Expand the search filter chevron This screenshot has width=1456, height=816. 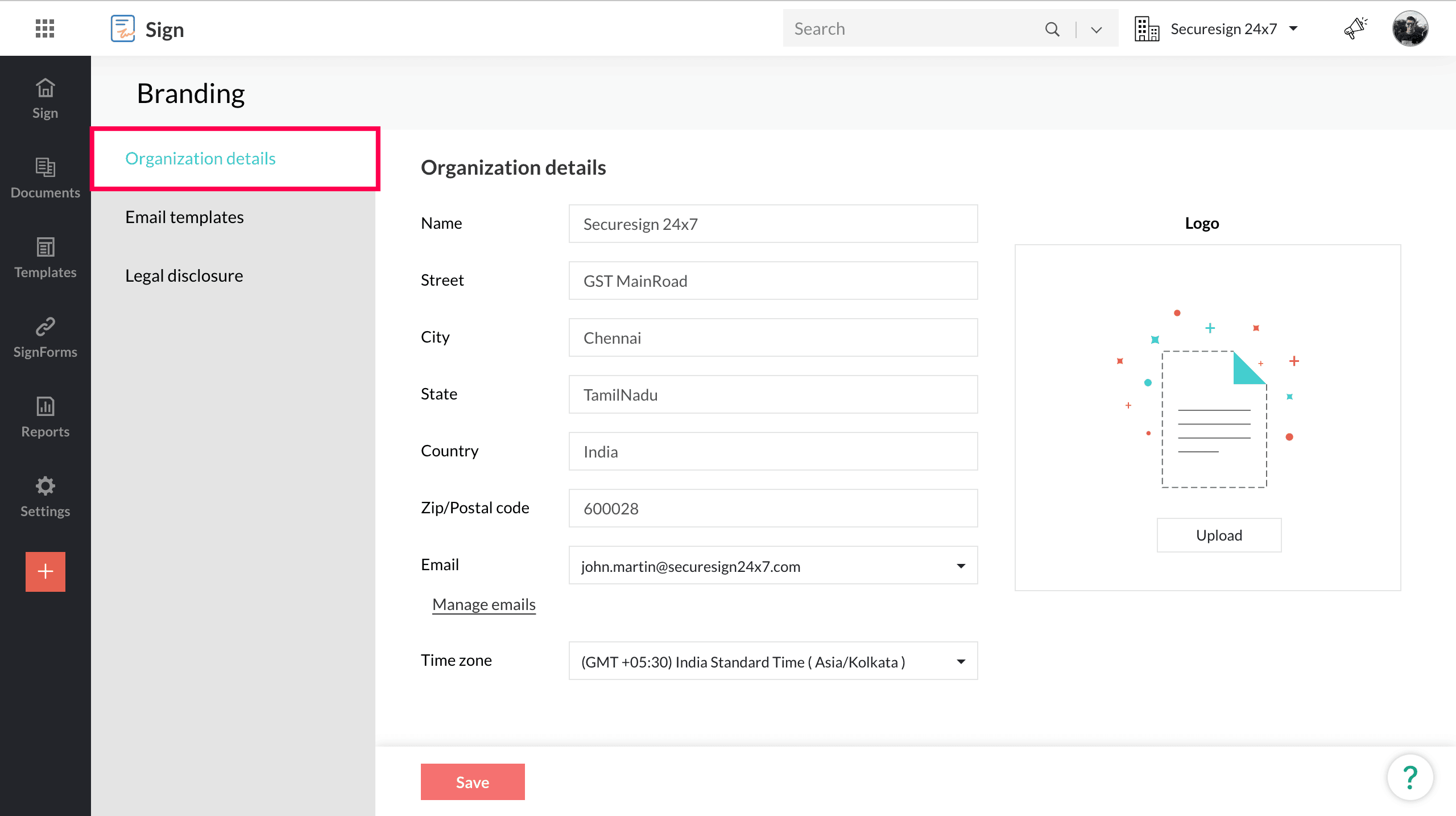[x=1097, y=30]
